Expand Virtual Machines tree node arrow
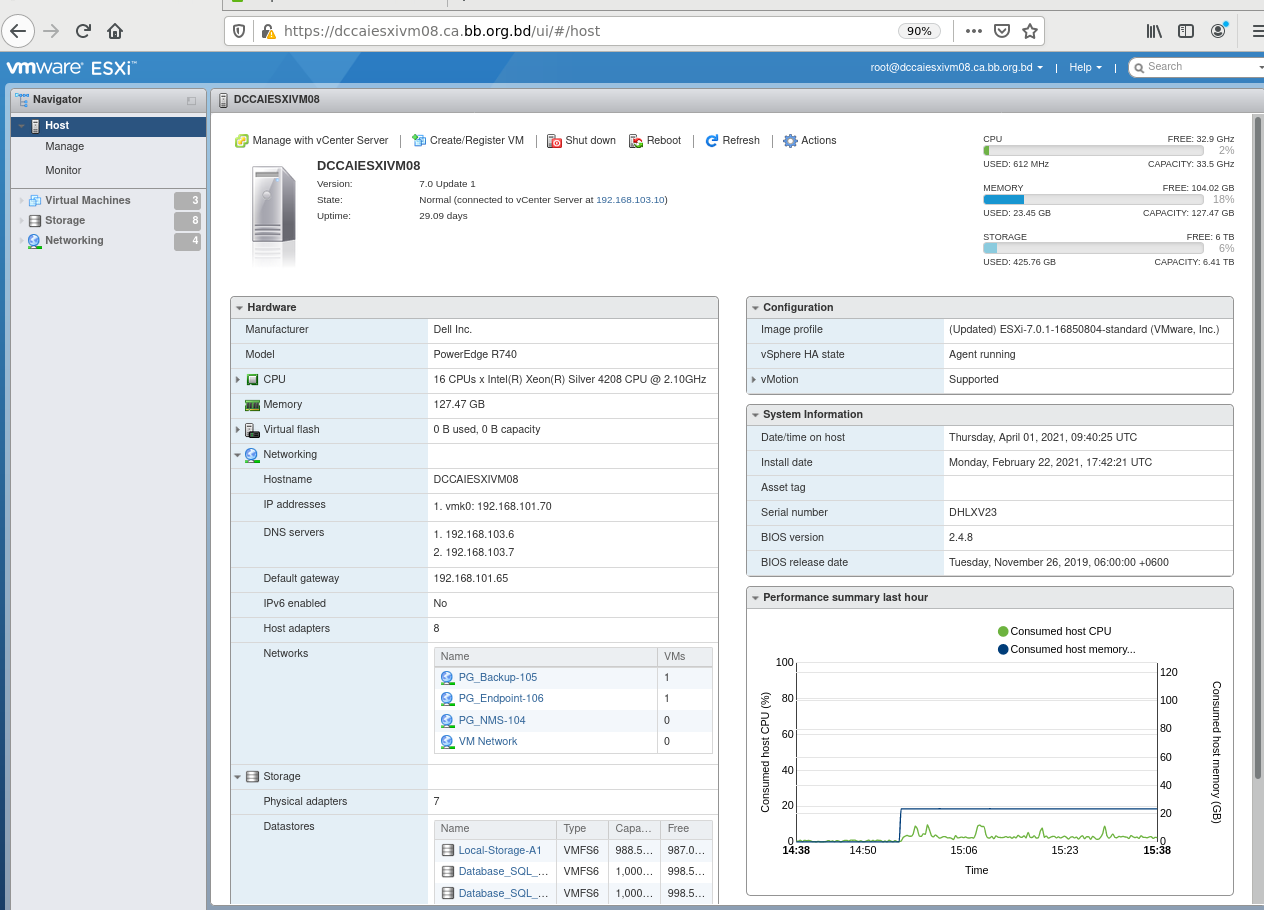 [x=21, y=201]
